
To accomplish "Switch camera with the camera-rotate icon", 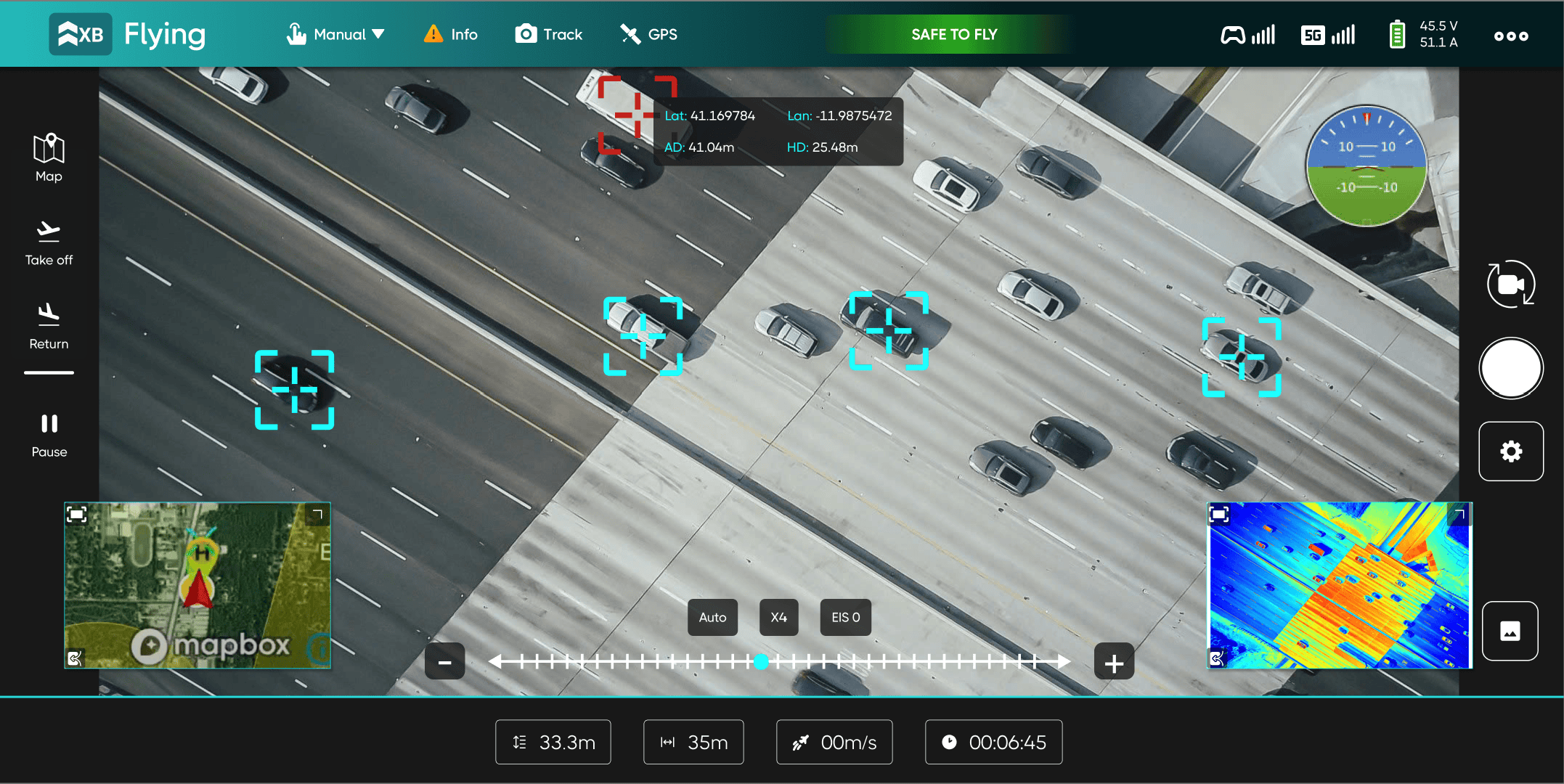I will tap(1510, 284).
